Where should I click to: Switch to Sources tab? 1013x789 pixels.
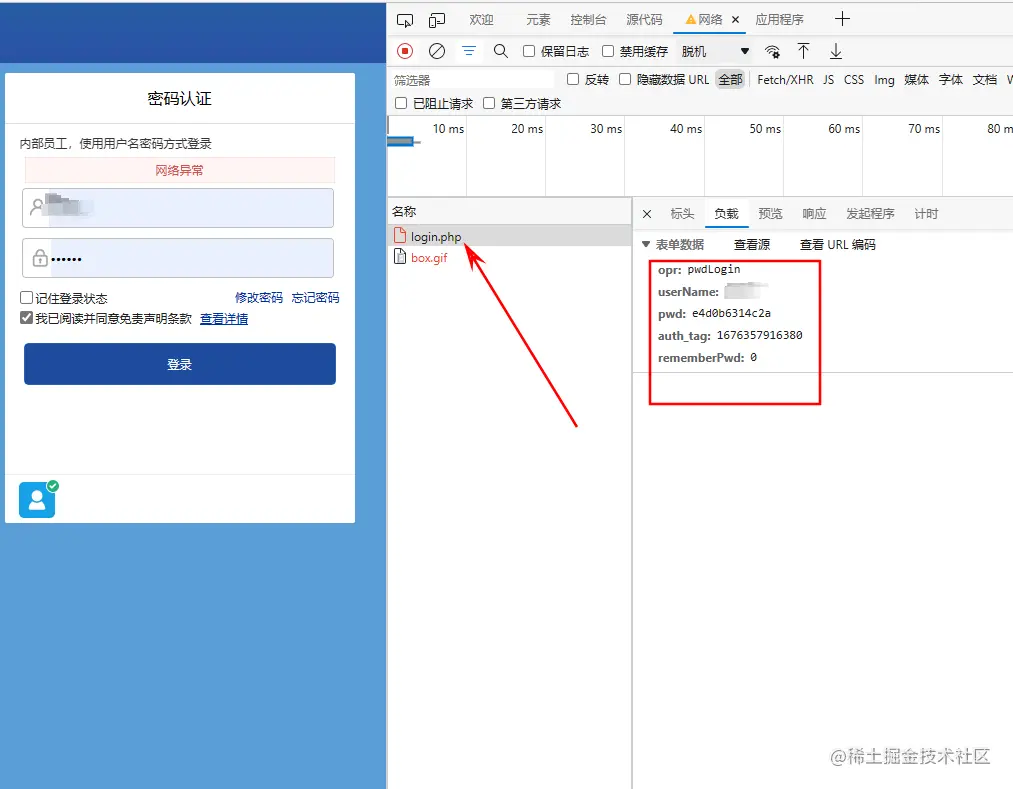coord(644,20)
